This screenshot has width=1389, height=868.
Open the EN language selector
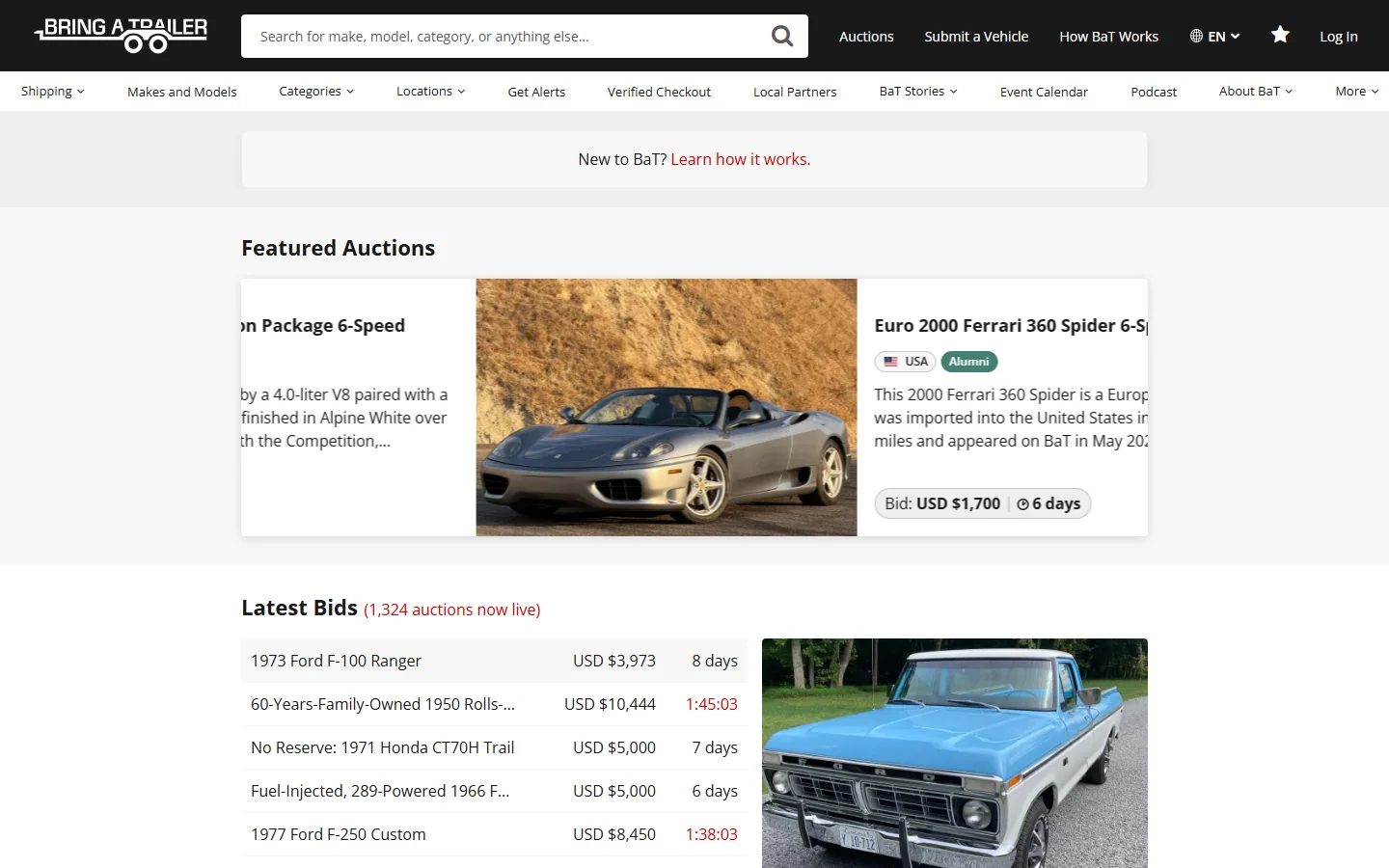1214,37
